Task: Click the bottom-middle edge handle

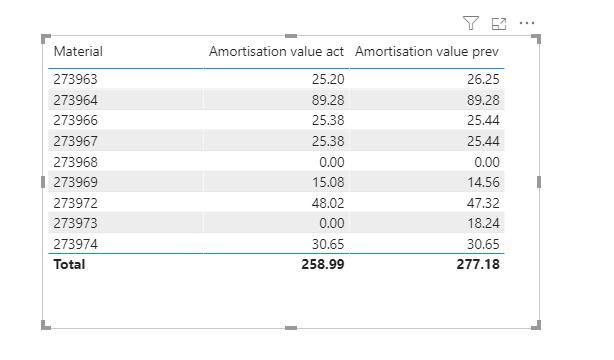Action: click(x=291, y=328)
